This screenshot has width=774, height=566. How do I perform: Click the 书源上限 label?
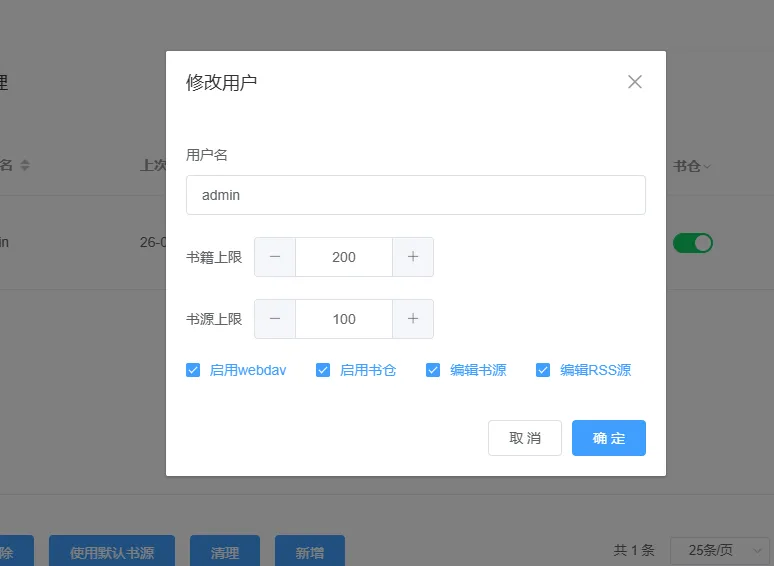click(214, 319)
